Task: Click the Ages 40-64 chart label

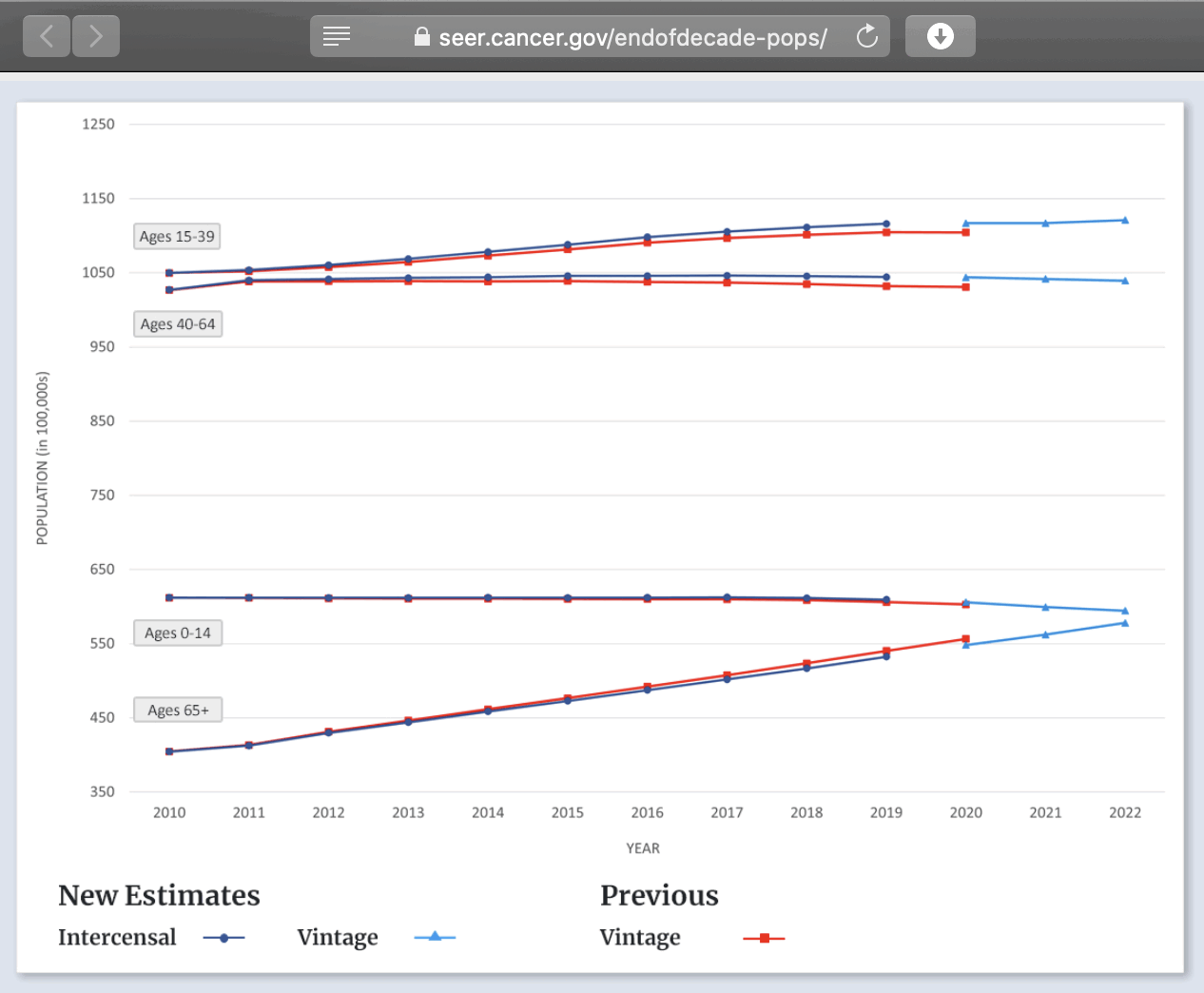Action: (x=178, y=324)
